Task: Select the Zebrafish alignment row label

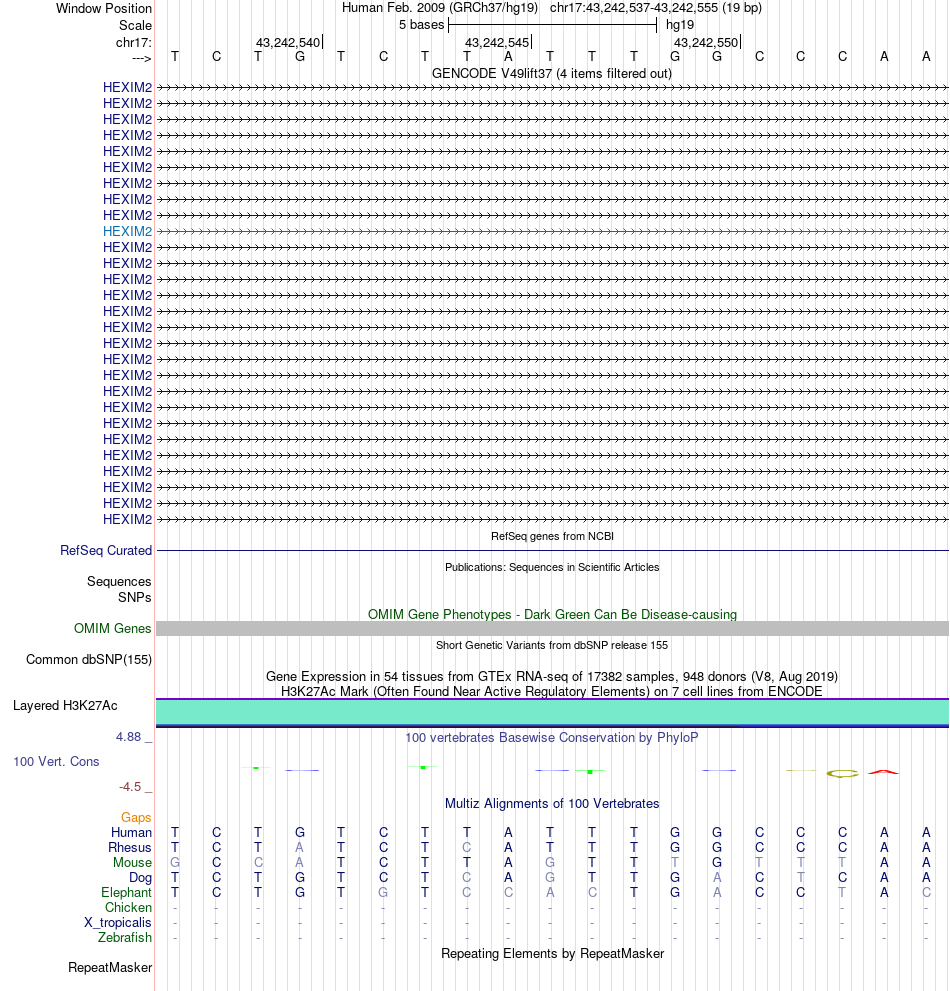Action: [125, 937]
